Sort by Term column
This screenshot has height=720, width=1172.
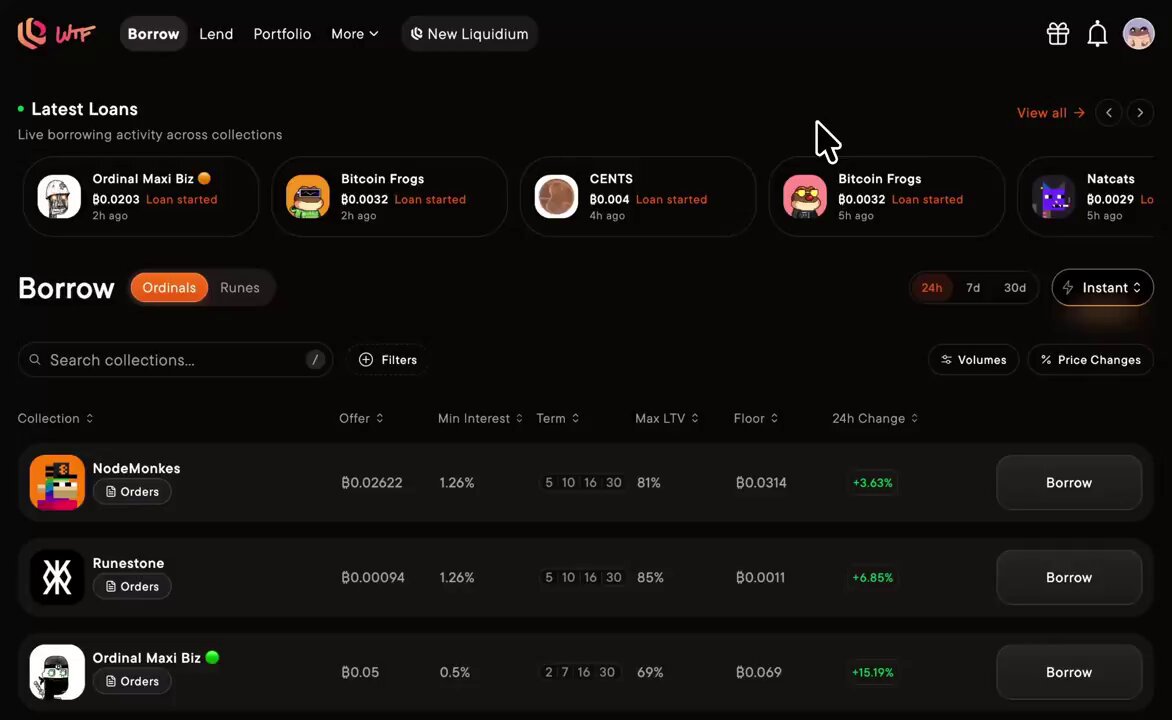[x=558, y=419]
